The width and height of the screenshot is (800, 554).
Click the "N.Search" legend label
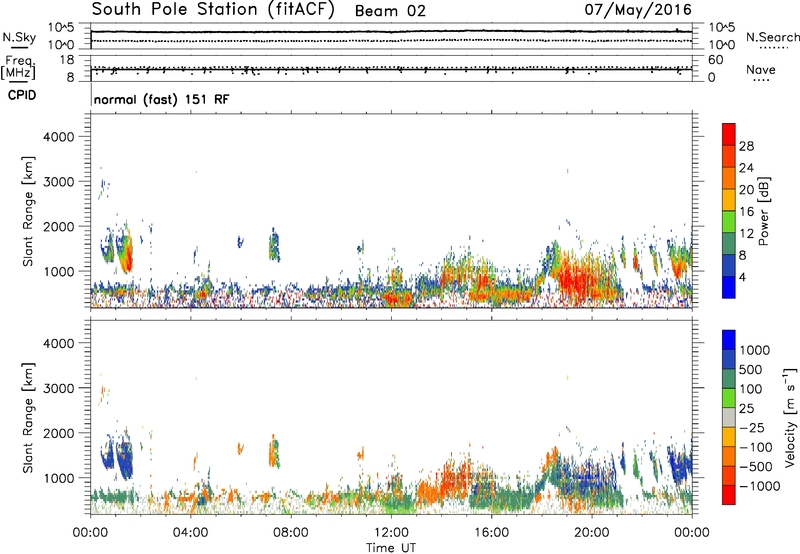click(773, 37)
